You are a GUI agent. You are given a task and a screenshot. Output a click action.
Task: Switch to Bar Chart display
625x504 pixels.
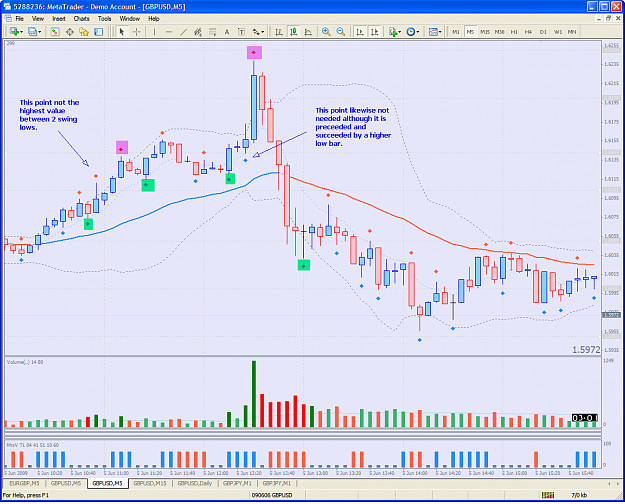(x=279, y=32)
